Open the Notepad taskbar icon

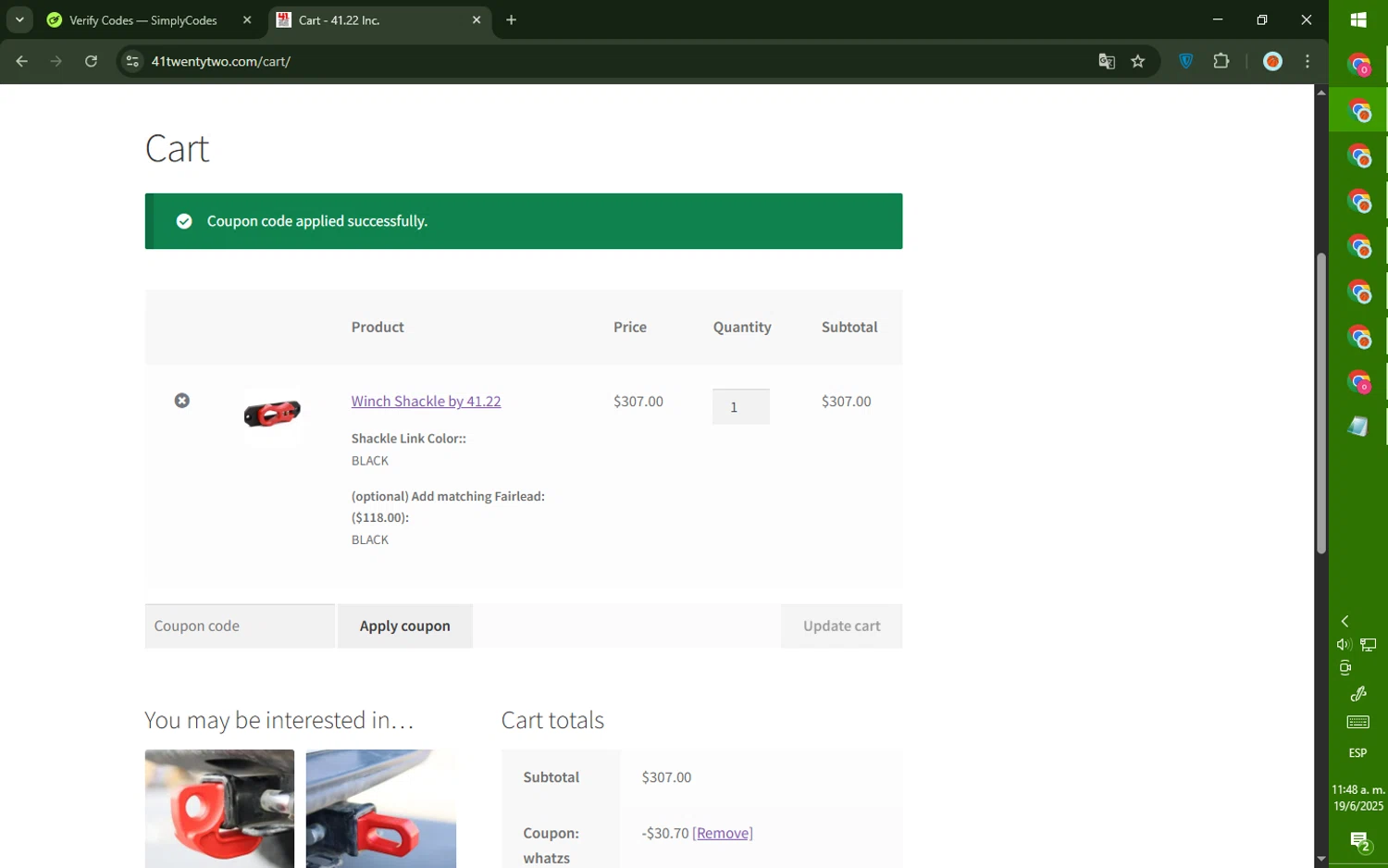coord(1358,427)
